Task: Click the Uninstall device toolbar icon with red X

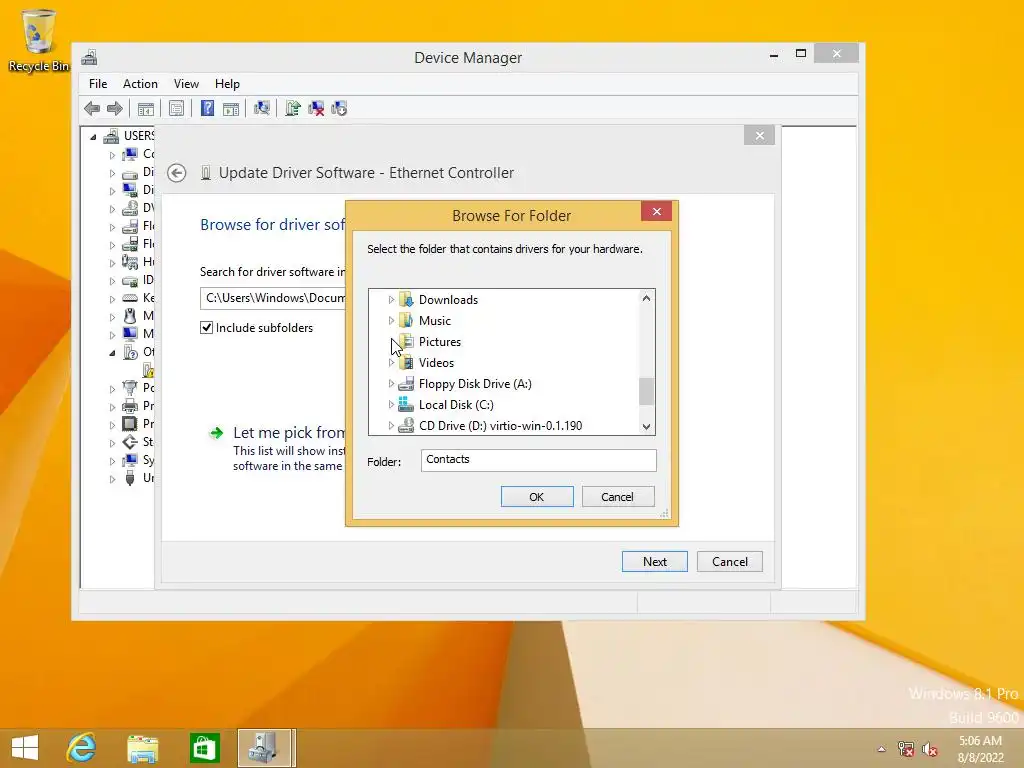Action: [x=316, y=108]
